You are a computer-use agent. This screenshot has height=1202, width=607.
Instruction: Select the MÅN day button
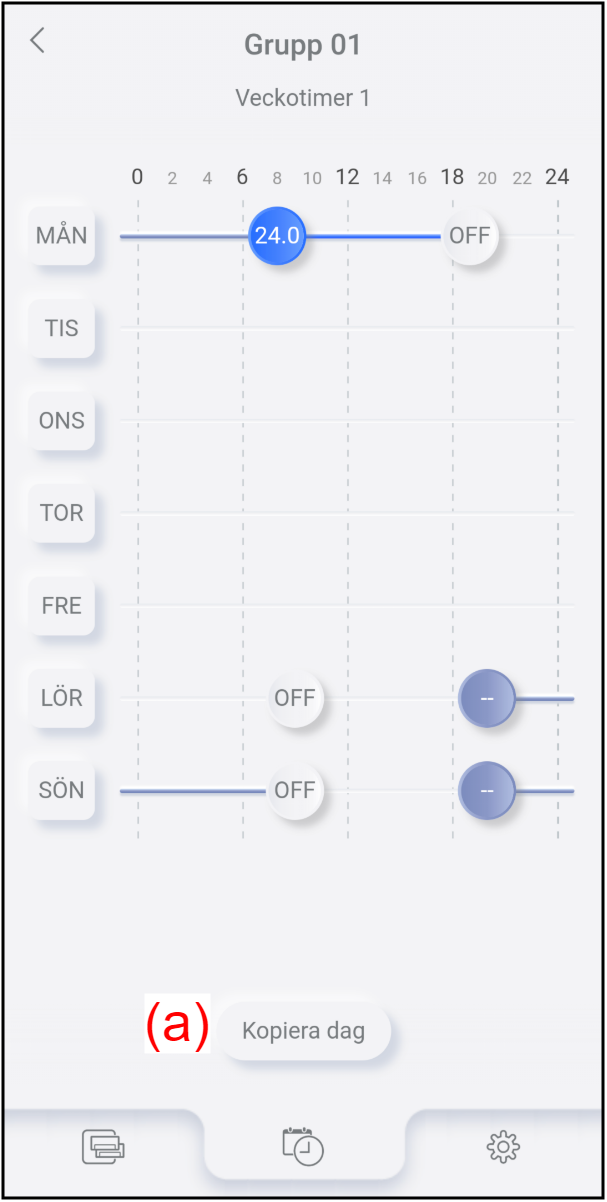coord(62,236)
